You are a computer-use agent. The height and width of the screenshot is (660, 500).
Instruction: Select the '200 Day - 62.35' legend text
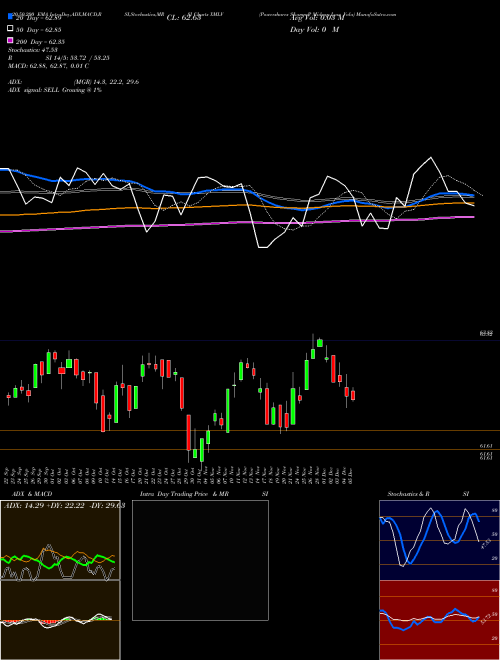(x=40, y=42)
